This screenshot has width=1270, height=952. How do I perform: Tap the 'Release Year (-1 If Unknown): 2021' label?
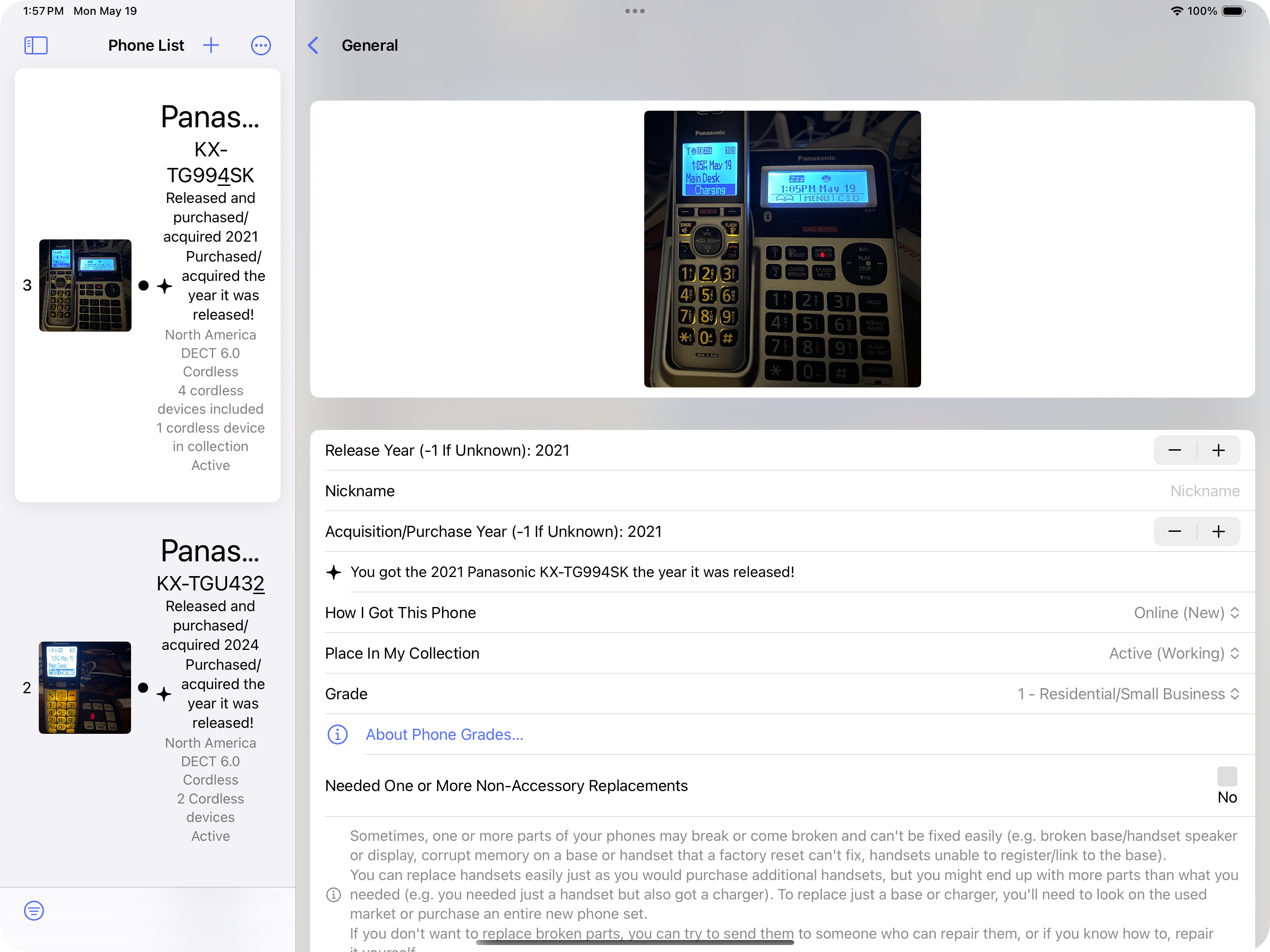(447, 451)
